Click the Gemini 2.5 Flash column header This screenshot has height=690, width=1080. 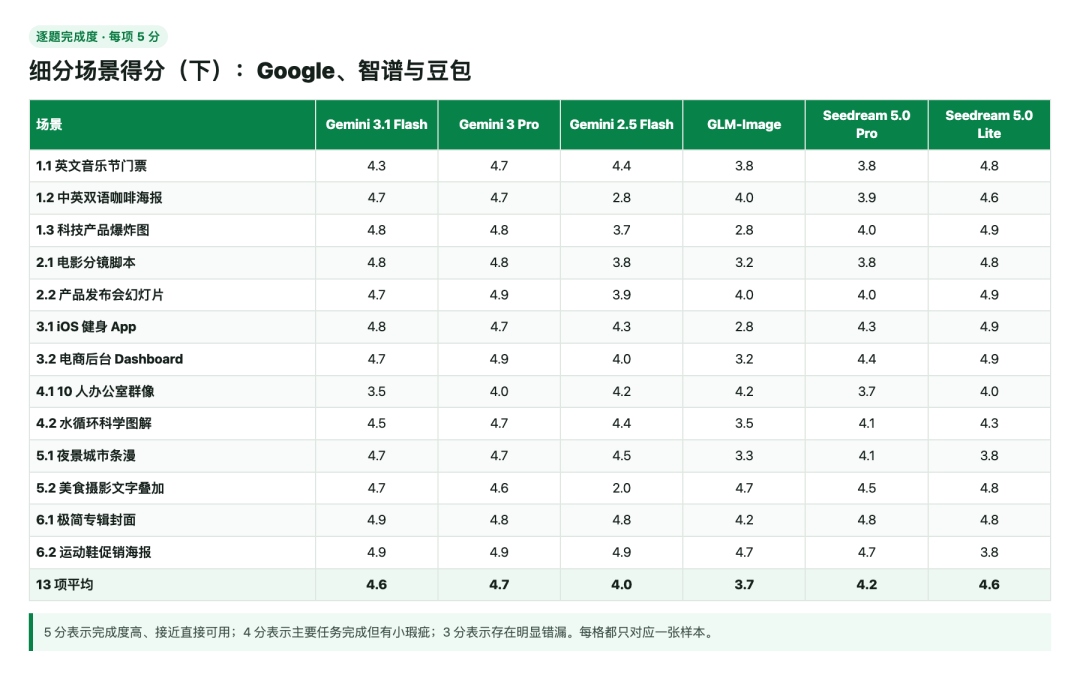point(621,125)
